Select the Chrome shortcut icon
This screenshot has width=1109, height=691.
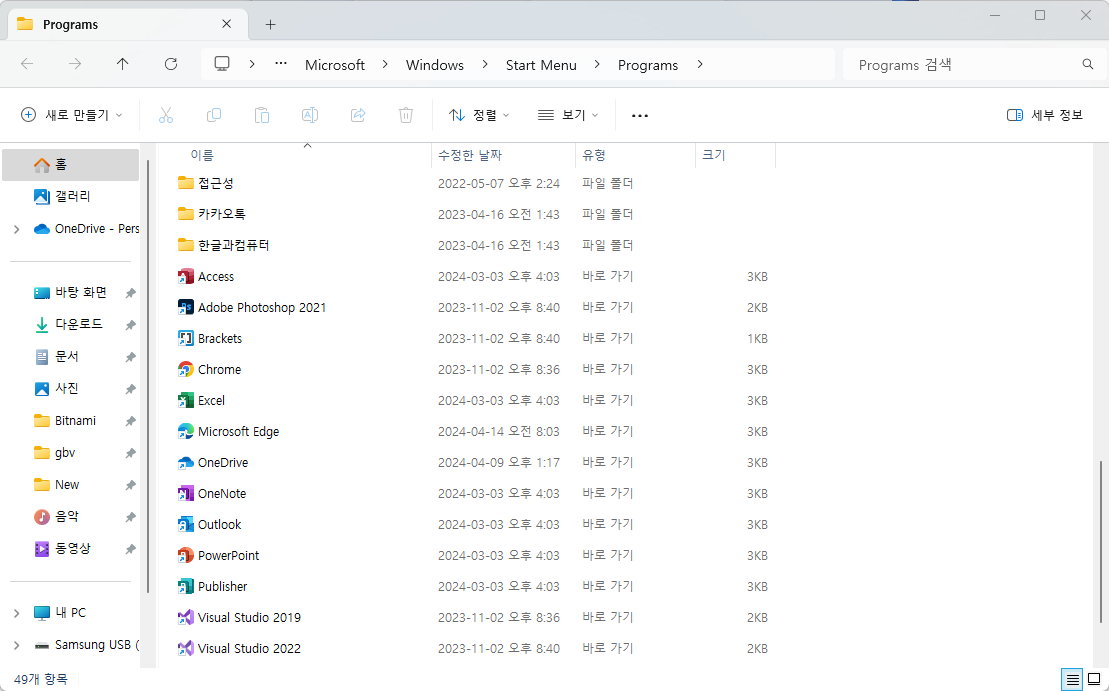click(x=185, y=369)
